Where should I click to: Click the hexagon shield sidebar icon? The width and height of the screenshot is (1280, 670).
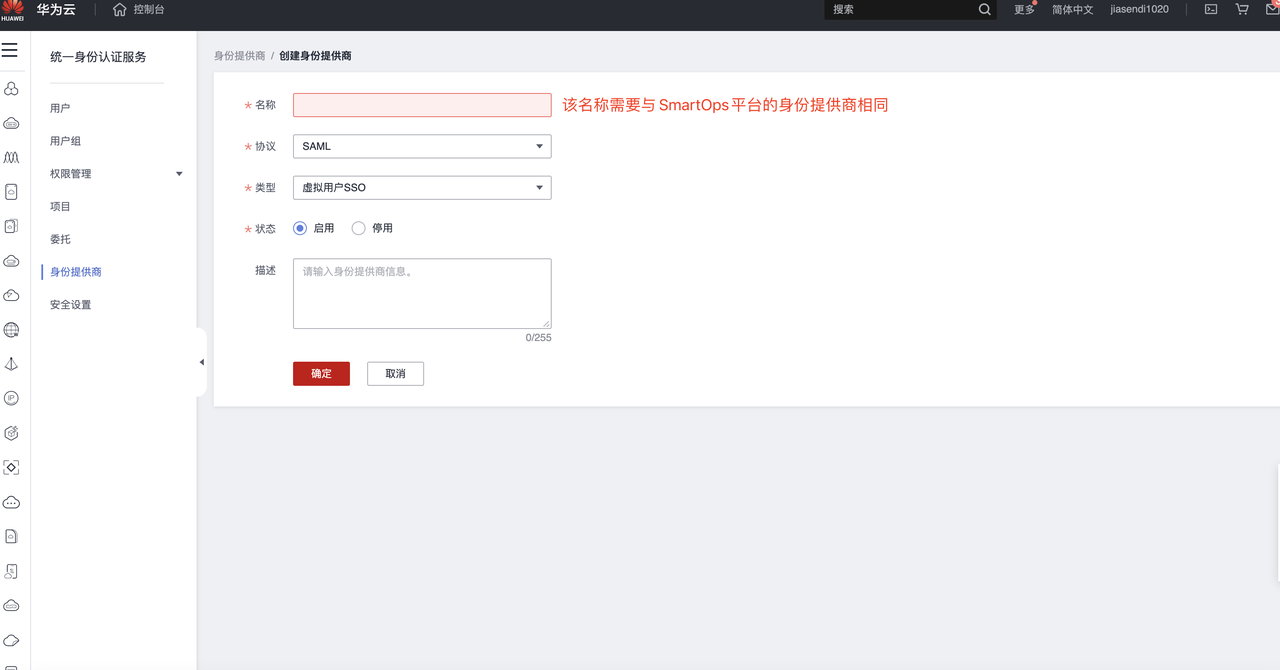click(11, 433)
